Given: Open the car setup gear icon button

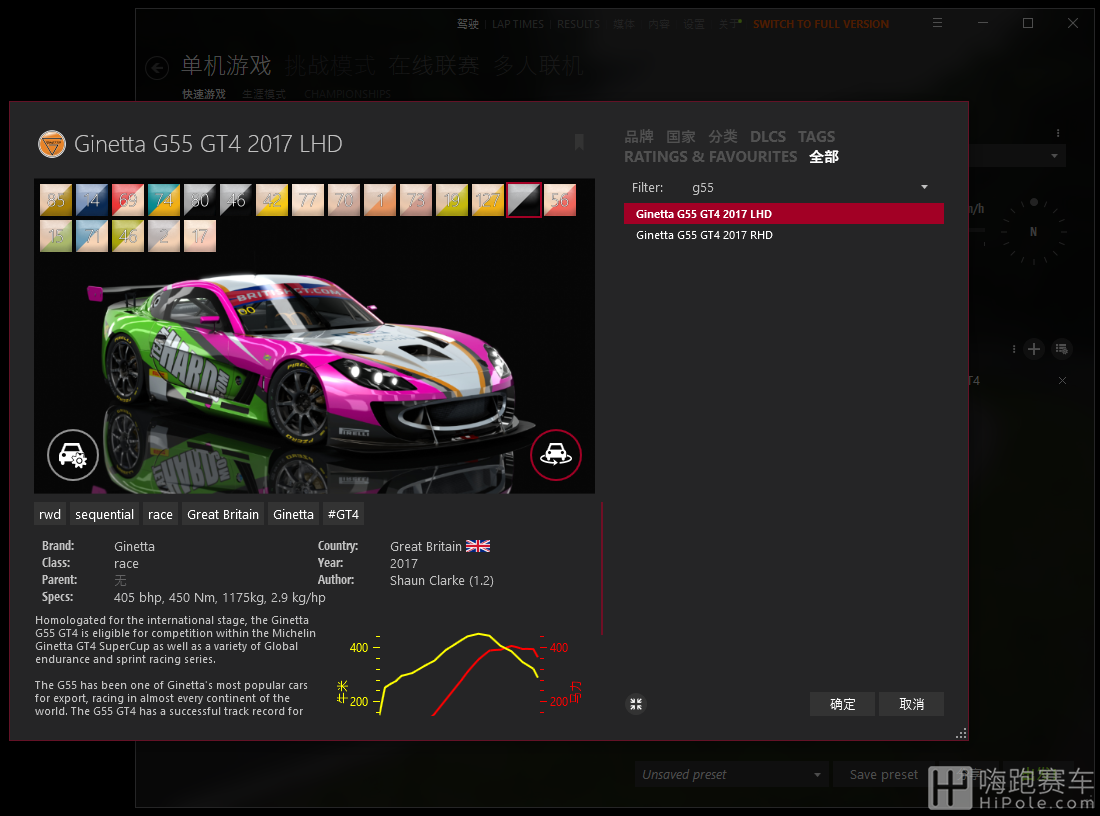Looking at the screenshot, I should pos(73,455).
